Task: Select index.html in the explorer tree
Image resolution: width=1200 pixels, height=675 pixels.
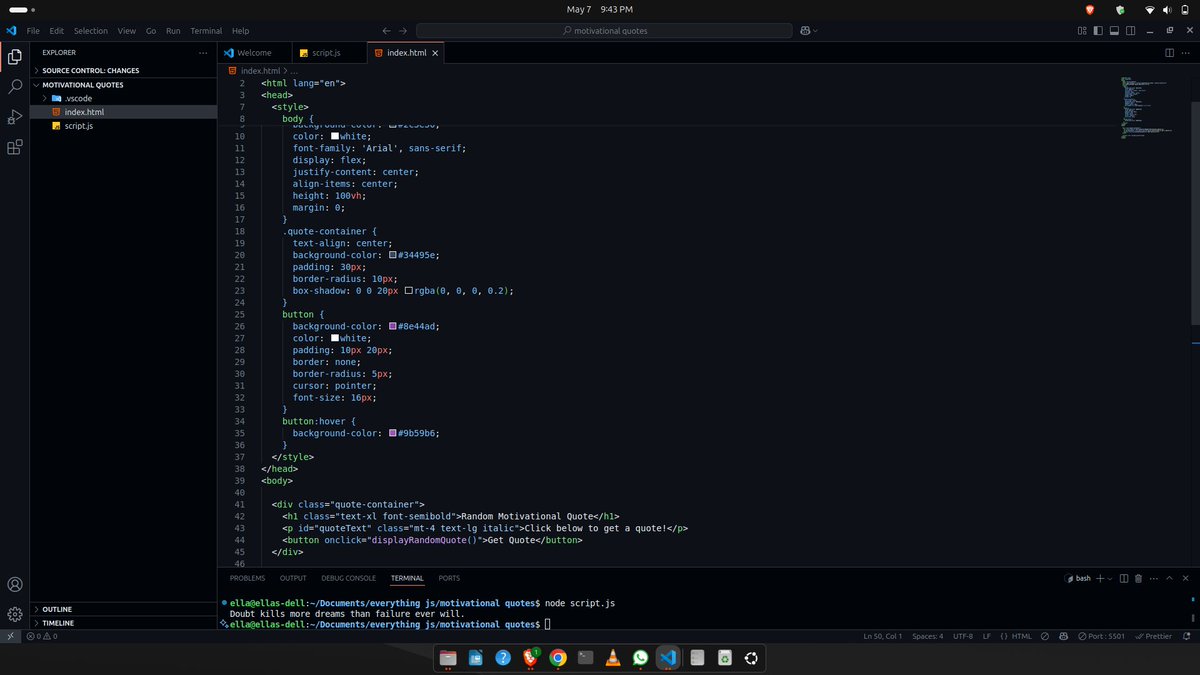Action: [x=123, y=112]
